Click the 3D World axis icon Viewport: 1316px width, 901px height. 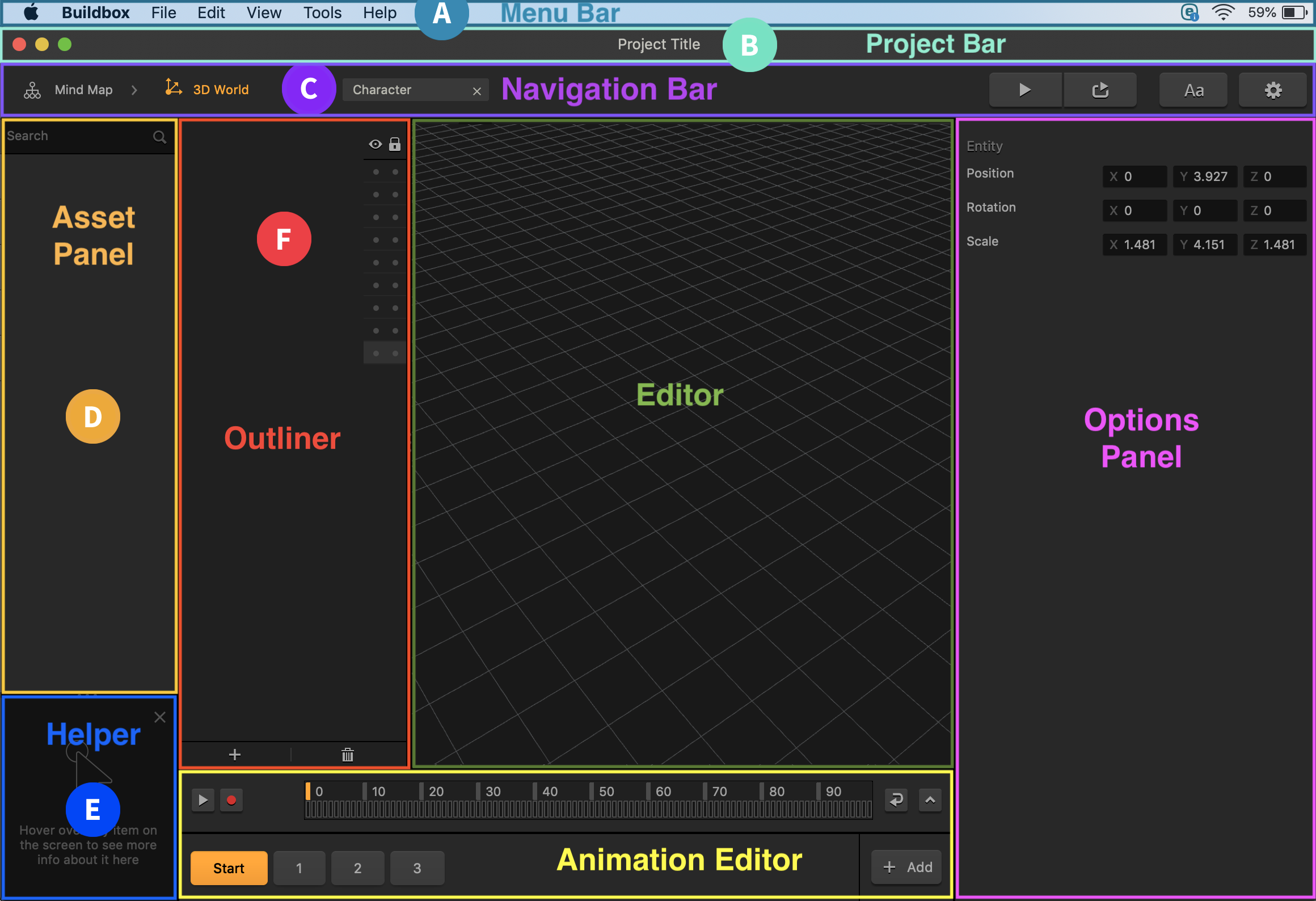pyautogui.click(x=173, y=88)
